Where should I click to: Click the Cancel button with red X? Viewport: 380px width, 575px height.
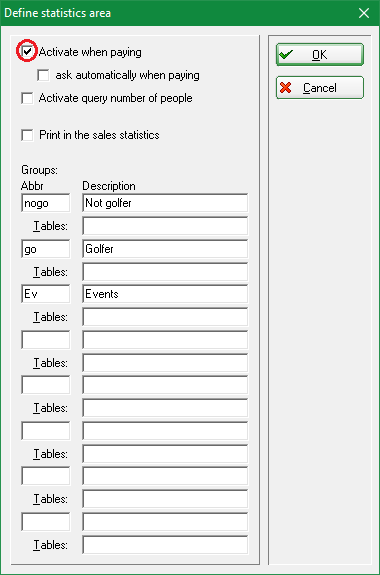(320, 88)
